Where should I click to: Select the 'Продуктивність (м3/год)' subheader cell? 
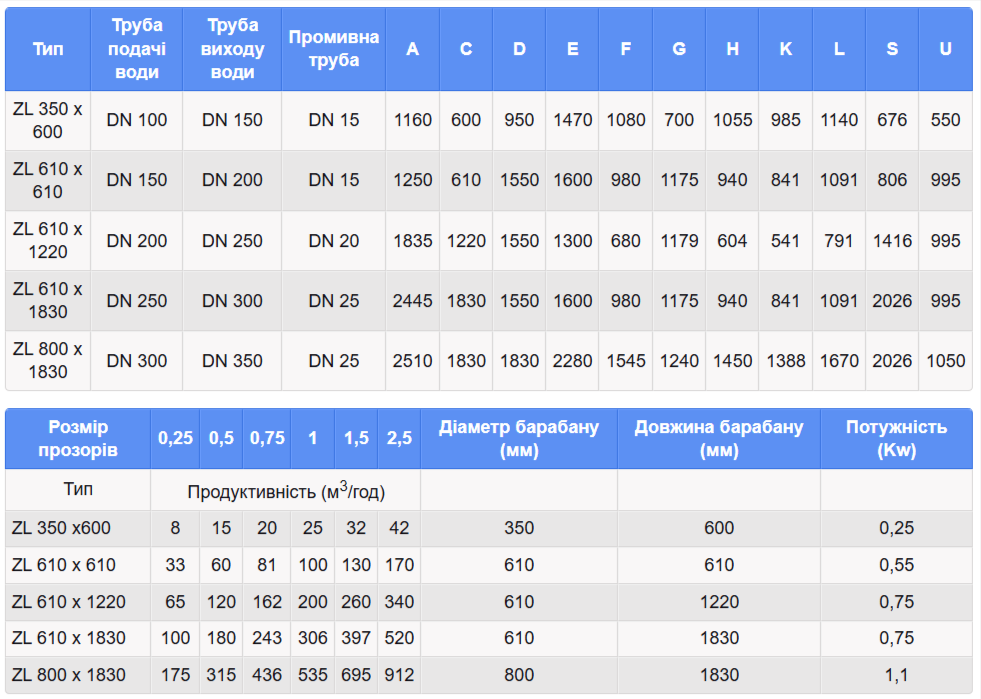285,491
